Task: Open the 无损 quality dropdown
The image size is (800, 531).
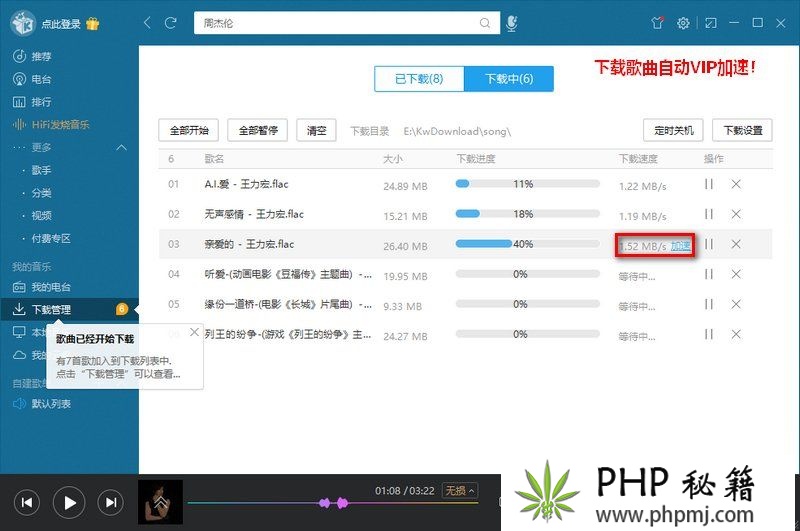Action: (x=460, y=490)
